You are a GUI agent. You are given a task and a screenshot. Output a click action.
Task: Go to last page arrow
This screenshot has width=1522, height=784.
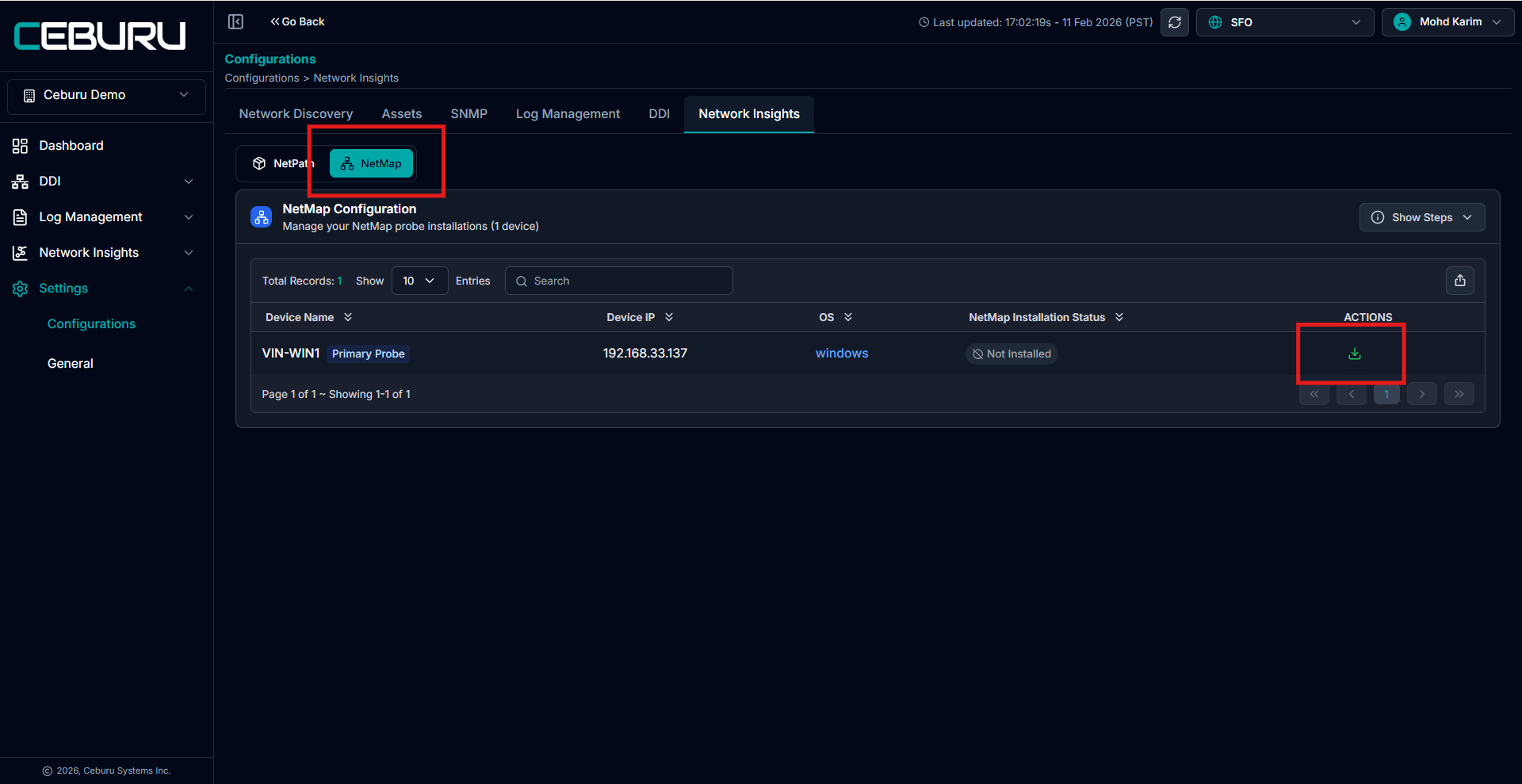click(x=1459, y=394)
